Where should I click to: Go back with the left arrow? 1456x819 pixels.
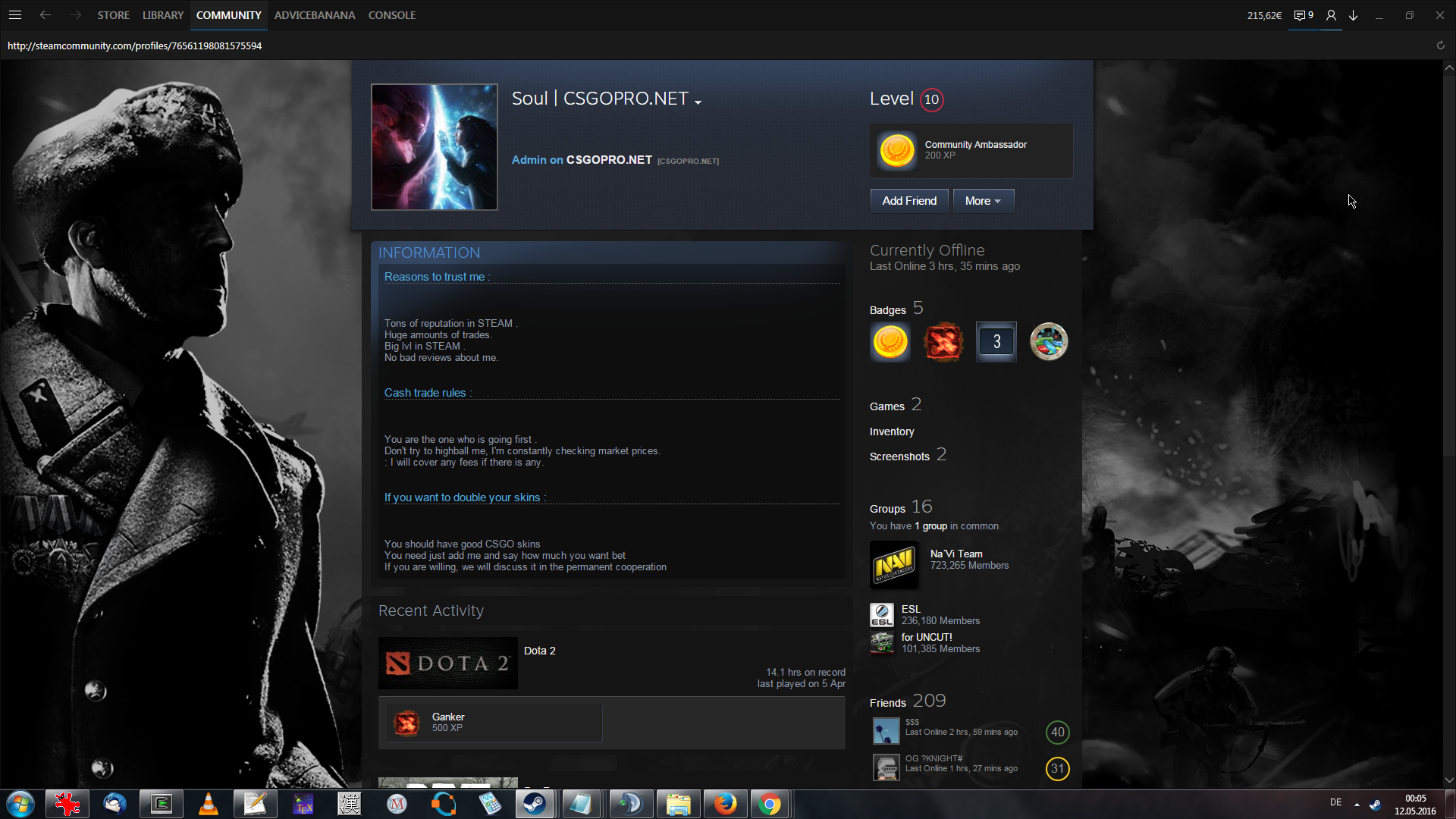tap(45, 15)
